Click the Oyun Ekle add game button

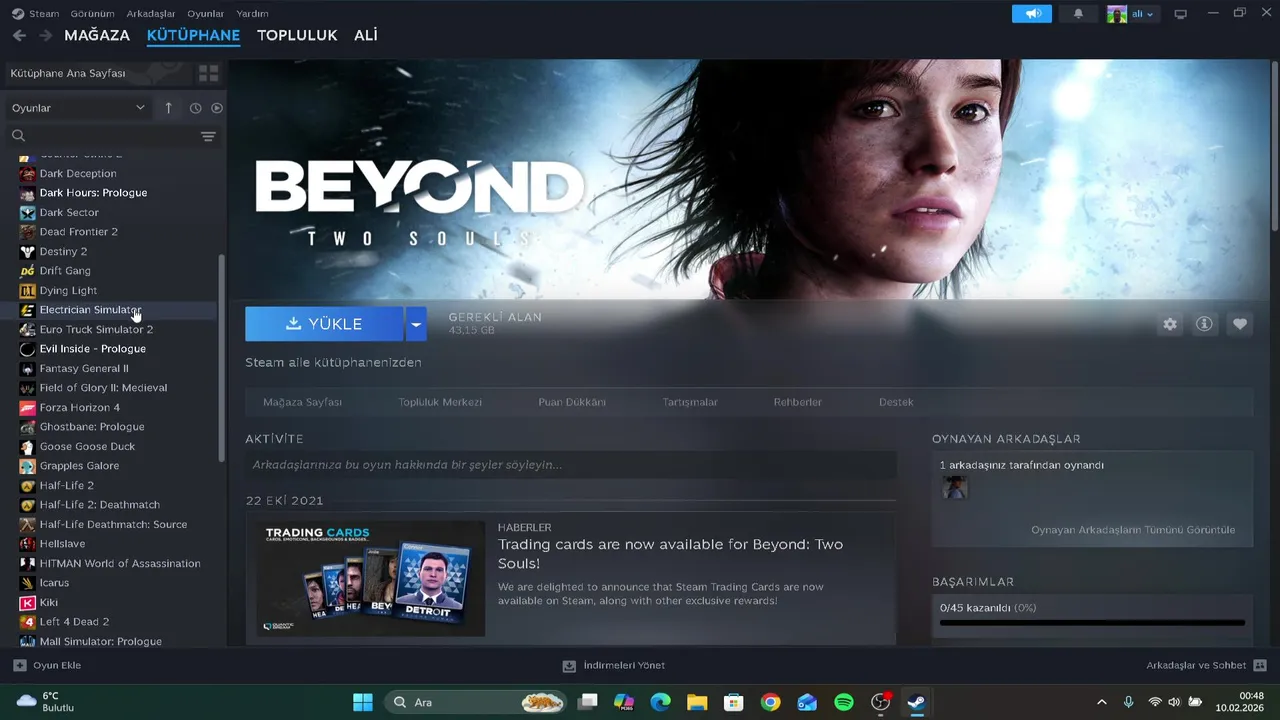coord(47,665)
